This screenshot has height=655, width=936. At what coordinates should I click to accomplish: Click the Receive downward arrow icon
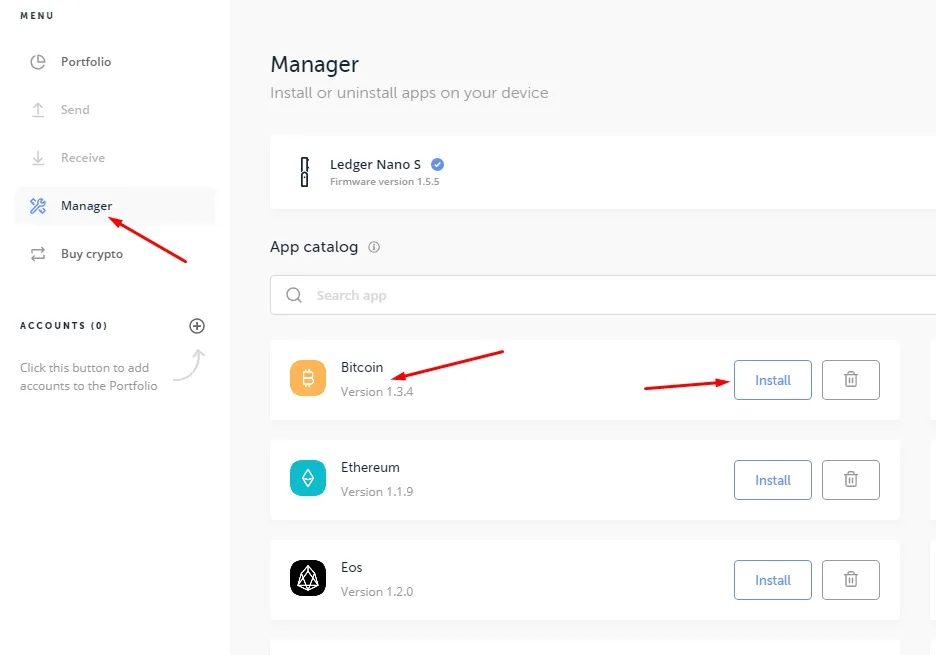[38, 158]
